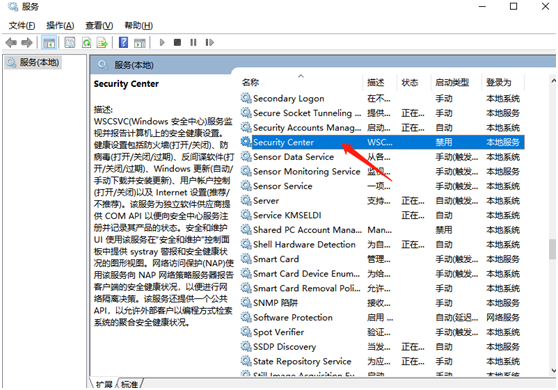Click the Forward arrow toolbar icon
This screenshot has width=558, height=390.
click(27, 43)
